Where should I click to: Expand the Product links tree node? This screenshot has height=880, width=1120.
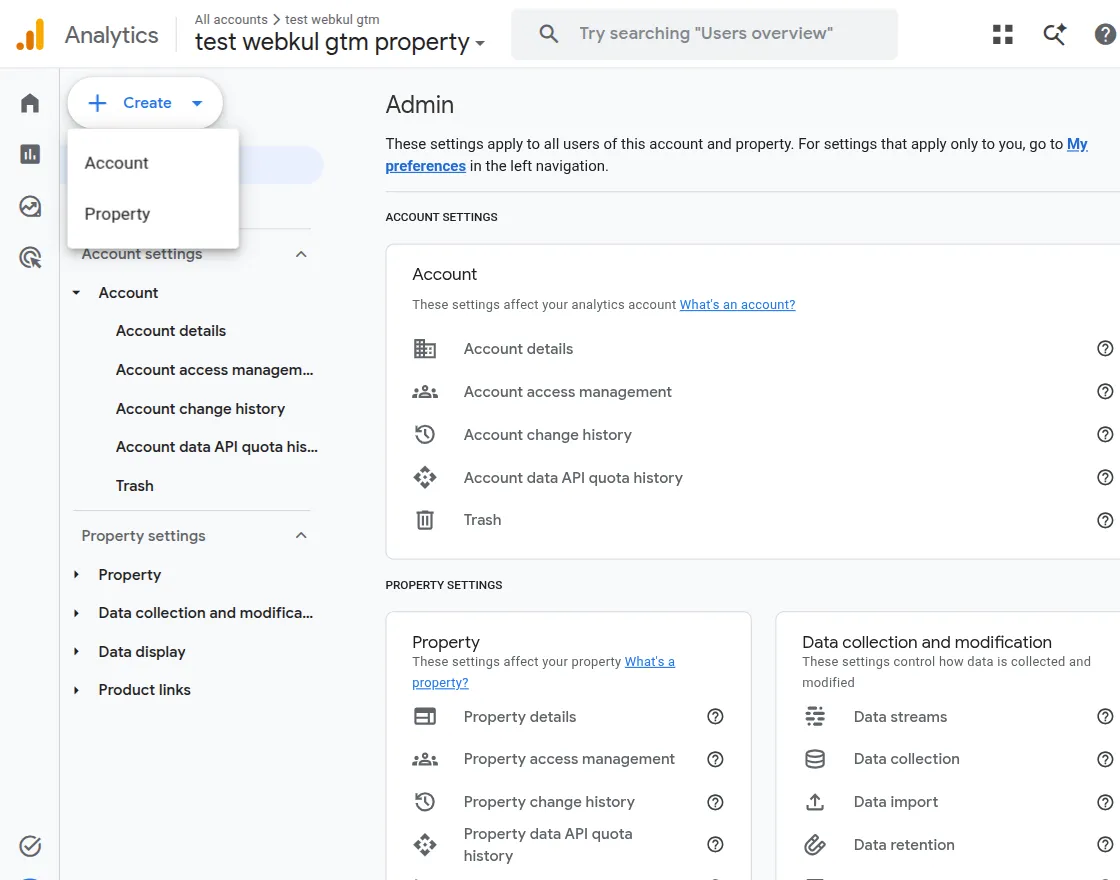click(x=76, y=690)
